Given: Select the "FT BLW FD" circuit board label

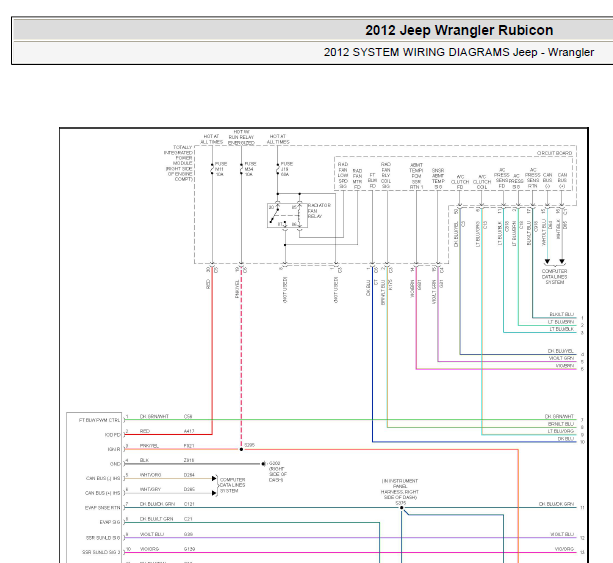Looking at the screenshot, I should (x=372, y=181).
